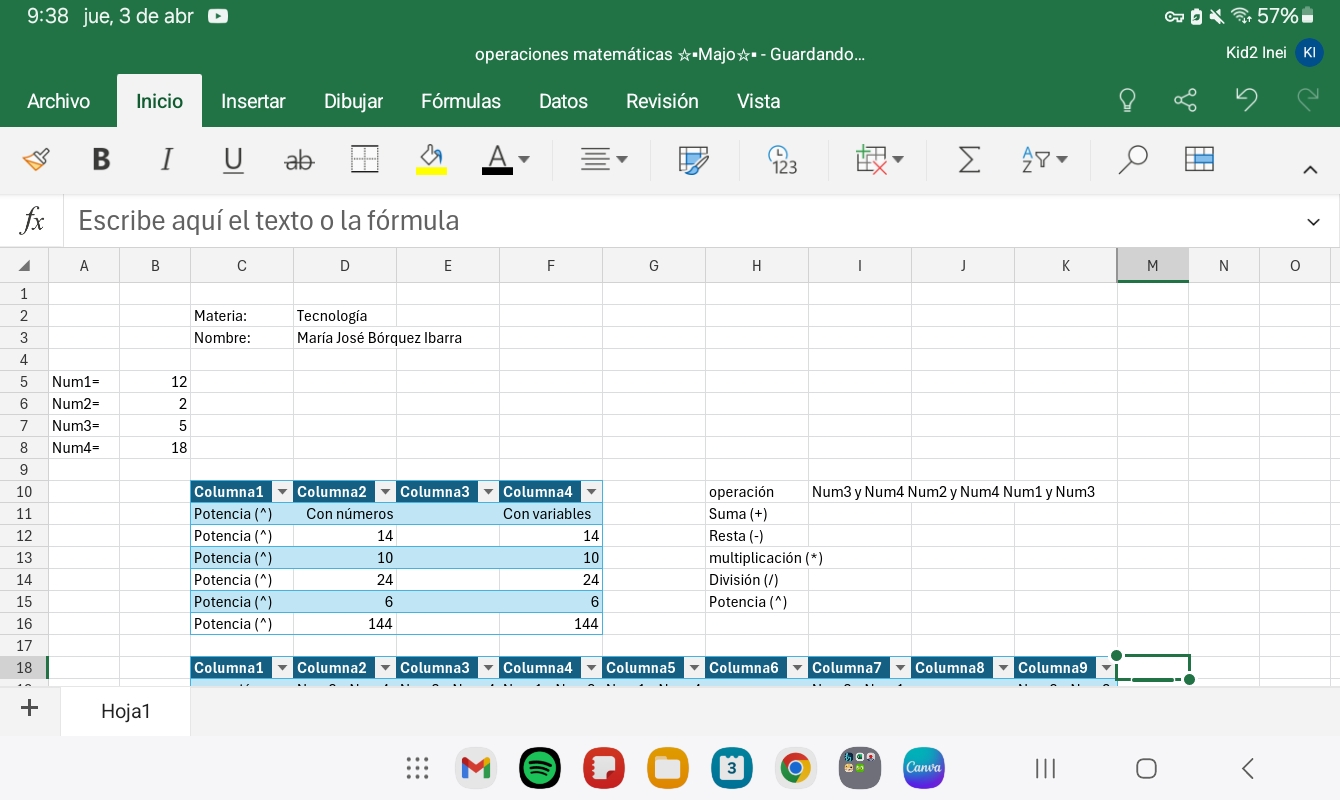The width and height of the screenshot is (1340, 800).
Task: Toggle italic formatting
Action: (167, 160)
